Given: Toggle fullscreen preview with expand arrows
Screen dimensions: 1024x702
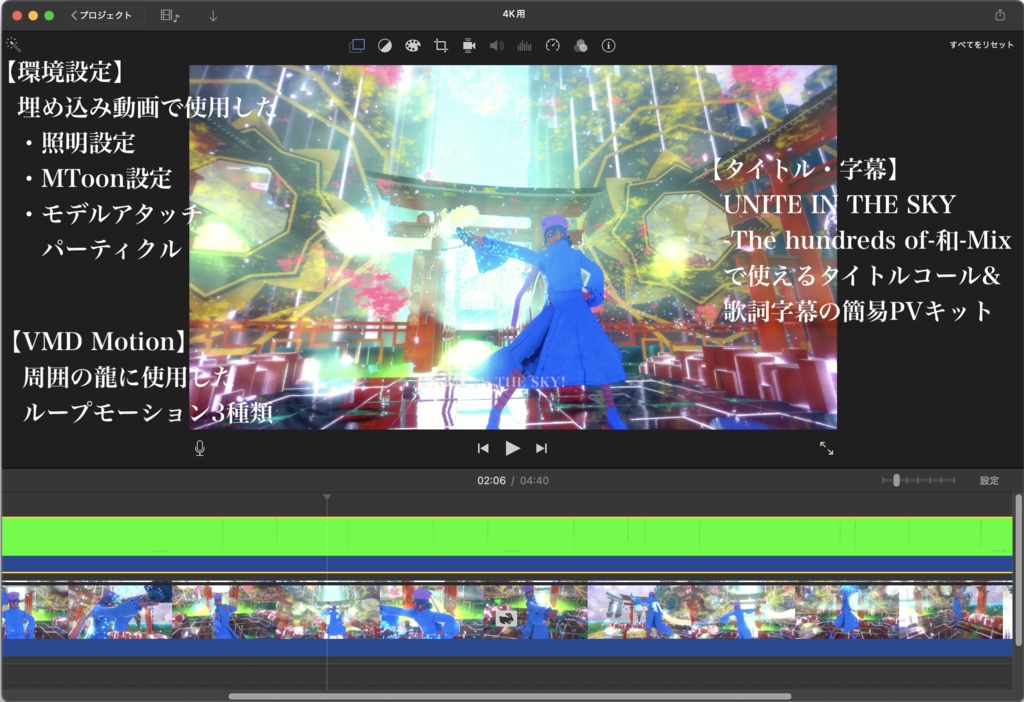Looking at the screenshot, I should coord(828,449).
